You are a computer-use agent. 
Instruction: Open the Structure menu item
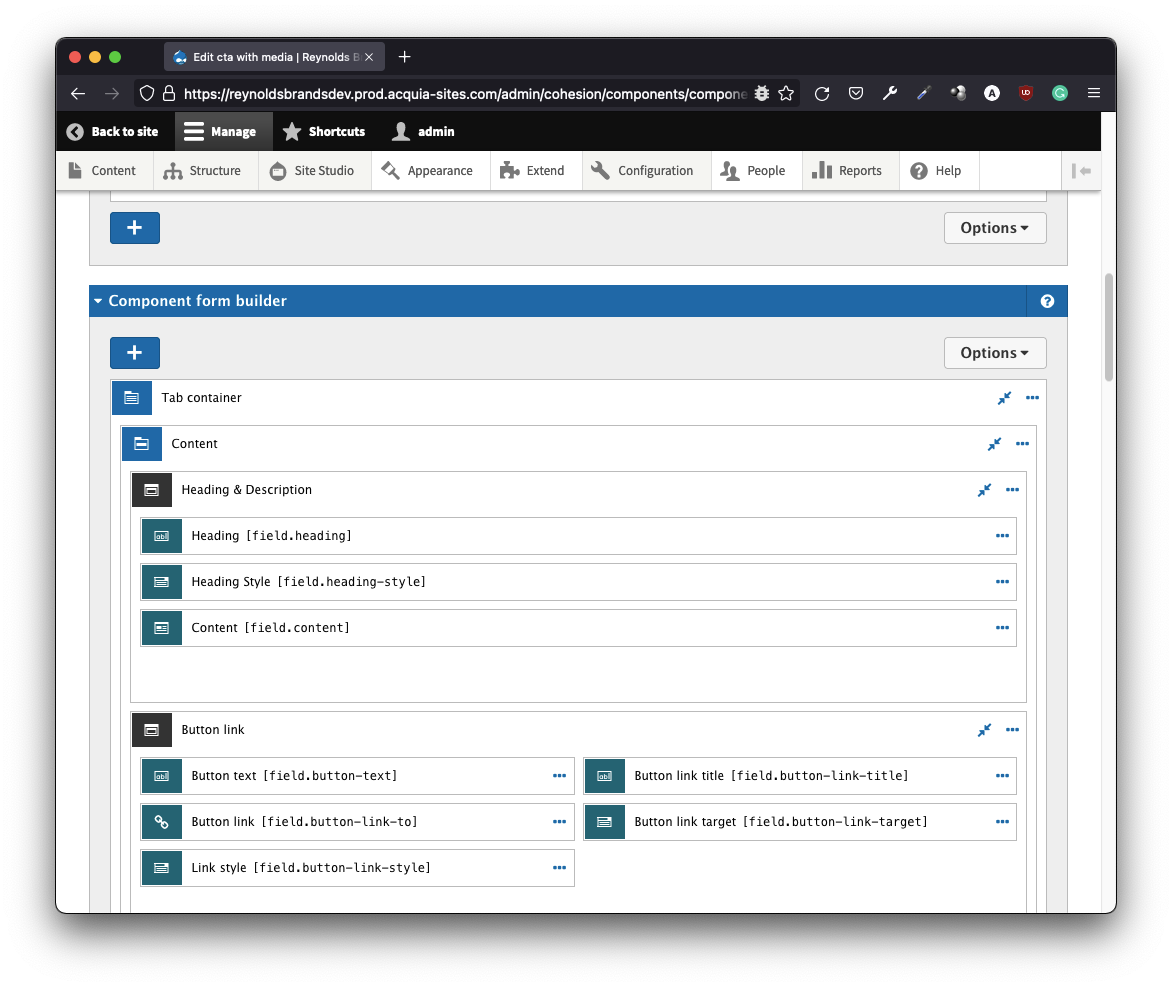click(204, 171)
